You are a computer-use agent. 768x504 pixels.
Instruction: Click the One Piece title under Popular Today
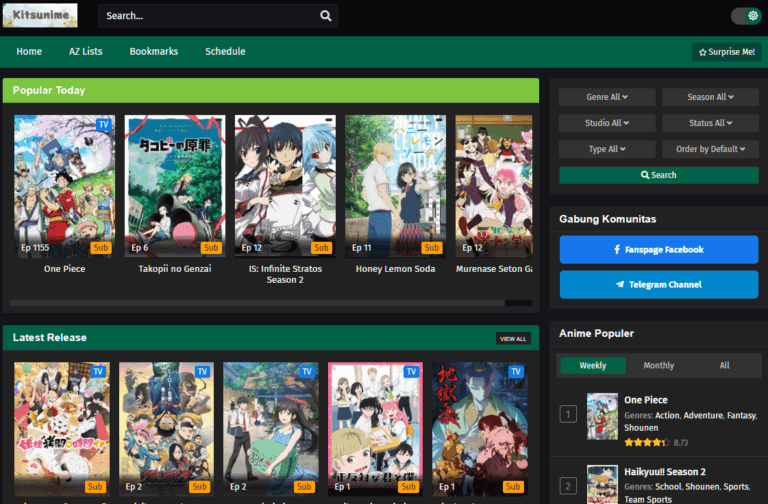coord(65,269)
